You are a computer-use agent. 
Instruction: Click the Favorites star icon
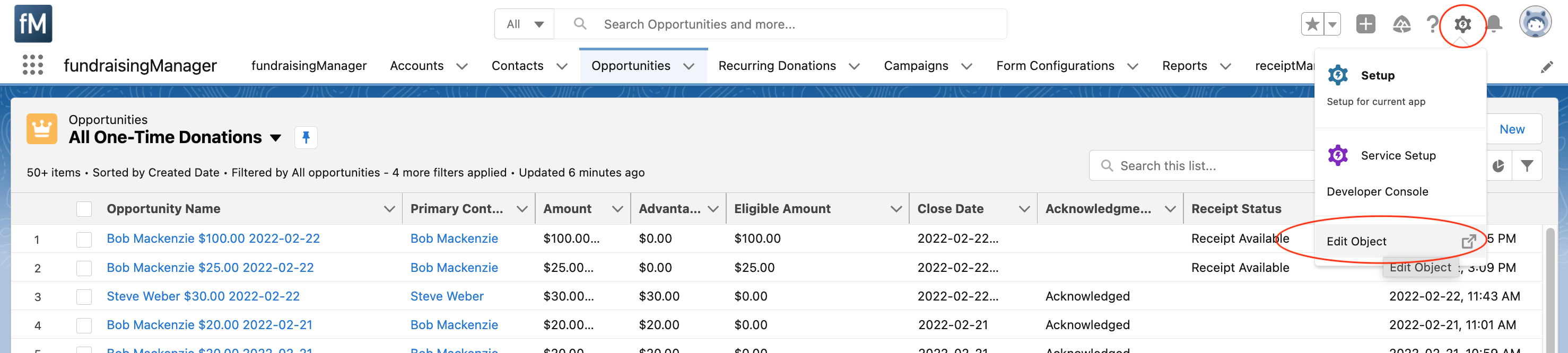point(1312,24)
